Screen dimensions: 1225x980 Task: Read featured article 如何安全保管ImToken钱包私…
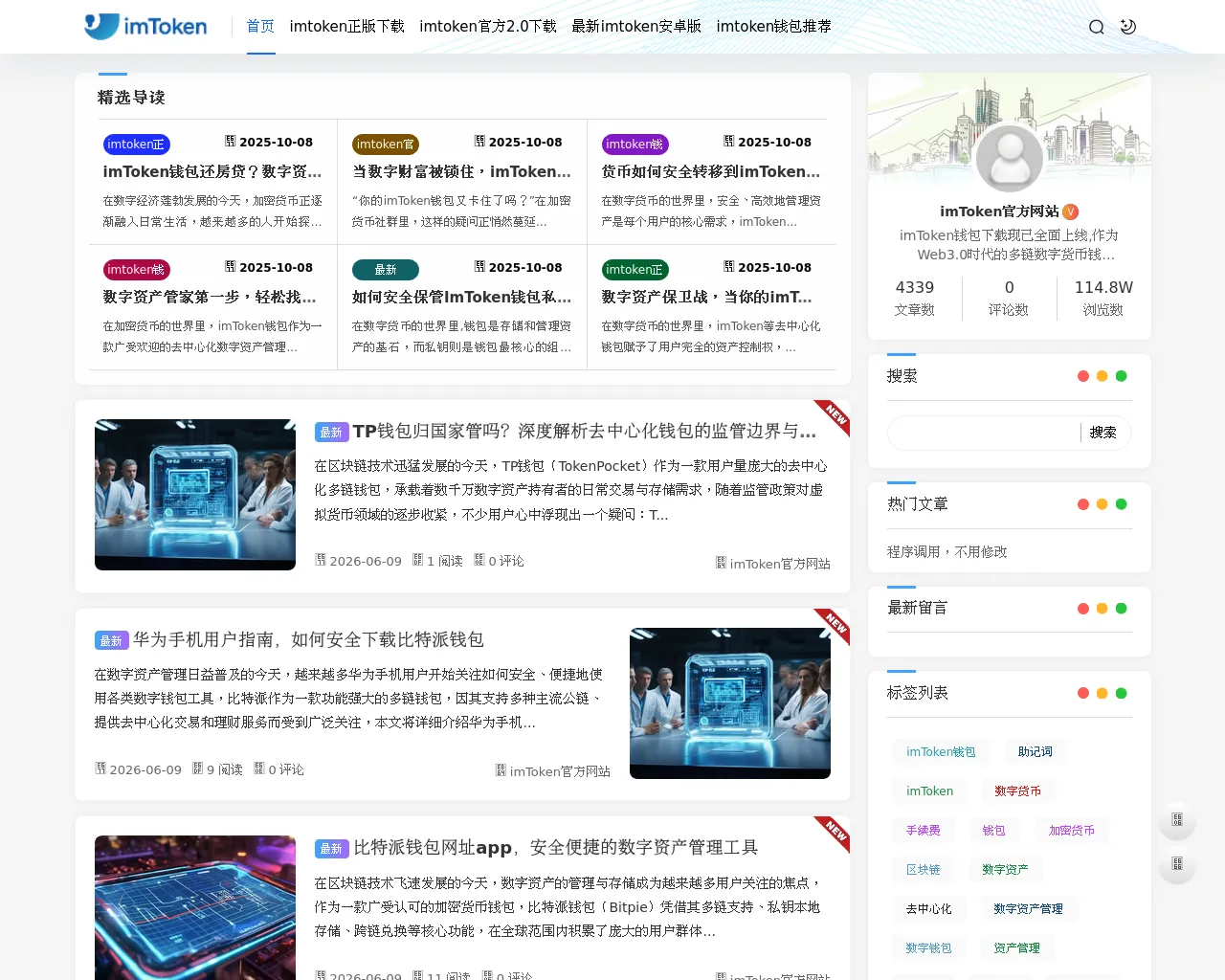click(462, 297)
